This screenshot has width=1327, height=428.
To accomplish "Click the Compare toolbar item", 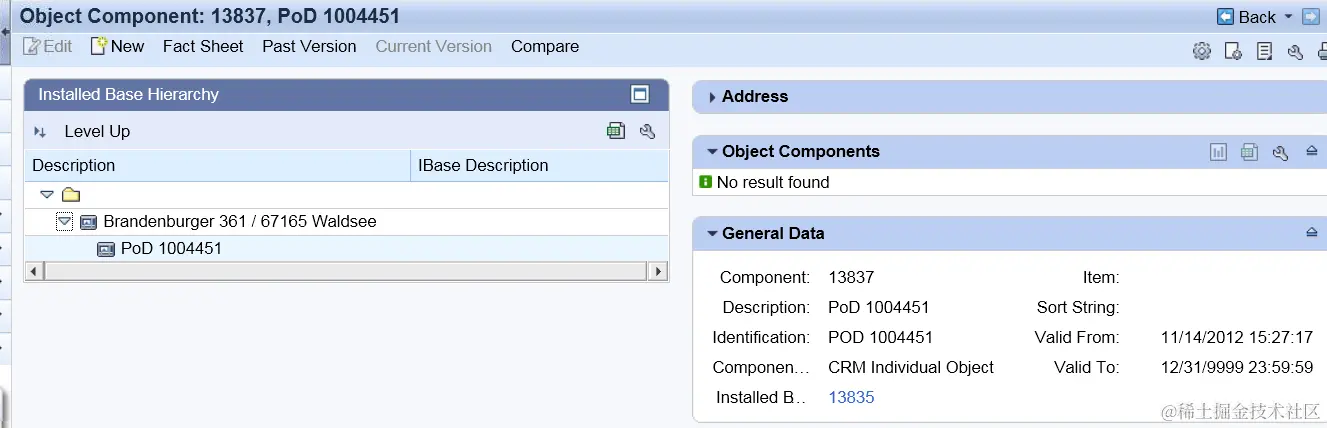I will pyautogui.click(x=545, y=46).
